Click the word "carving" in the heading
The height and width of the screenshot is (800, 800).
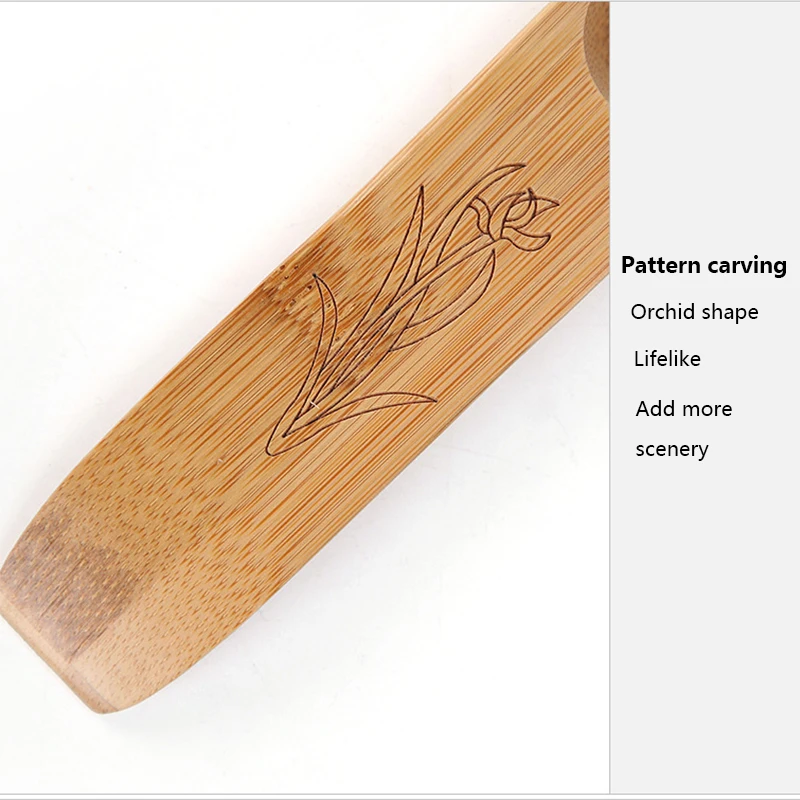pos(747,267)
